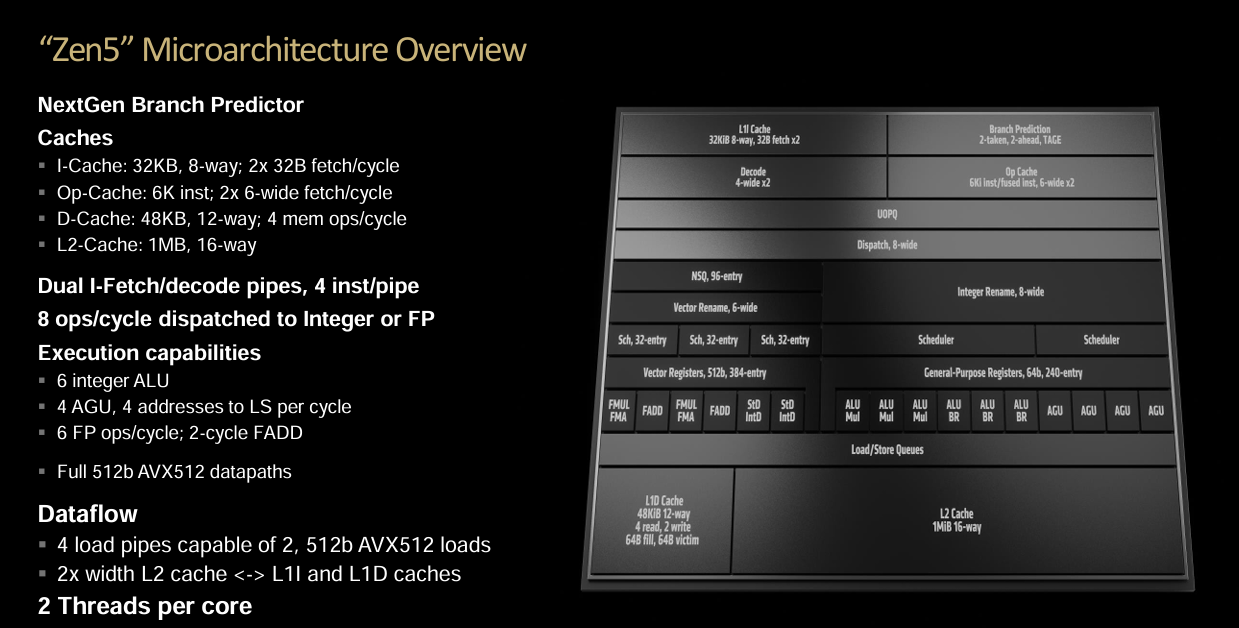Screen dimensions: 1239x628
Task: Click the "Zen5" Microarchitecture Overview title
Action: 282,50
